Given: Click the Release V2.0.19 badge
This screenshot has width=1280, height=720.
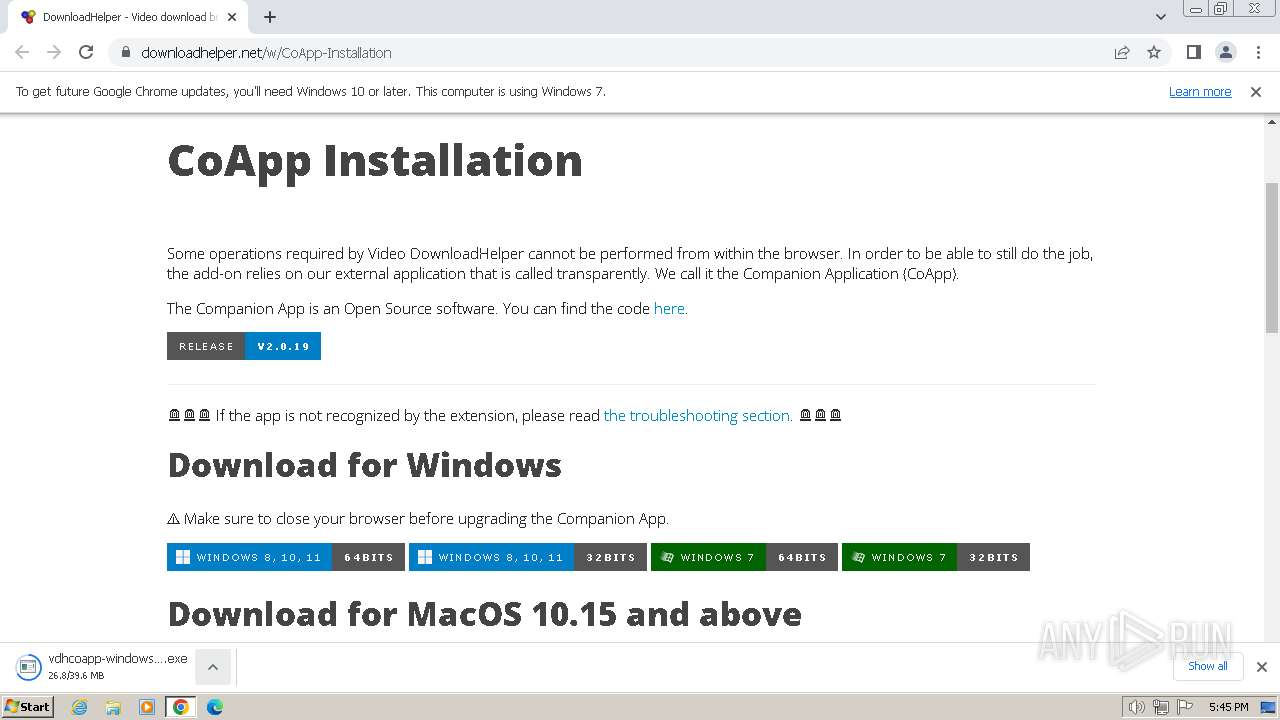Looking at the screenshot, I should coord(244,346).
